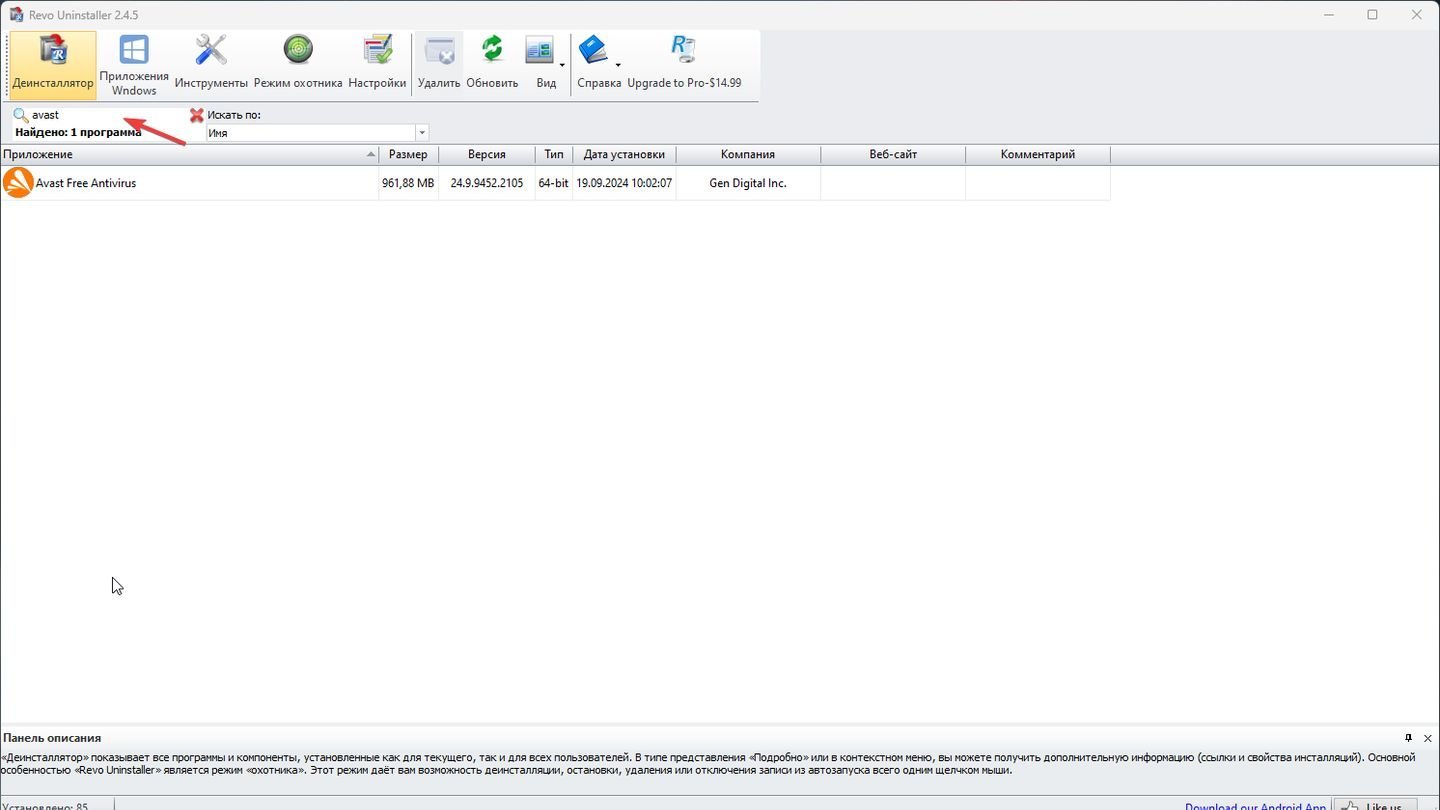Image resolution: width=1440 pixels, height=810 pixels.
Task: Sort by Приложение column header
Action: (x=189, y=154)
